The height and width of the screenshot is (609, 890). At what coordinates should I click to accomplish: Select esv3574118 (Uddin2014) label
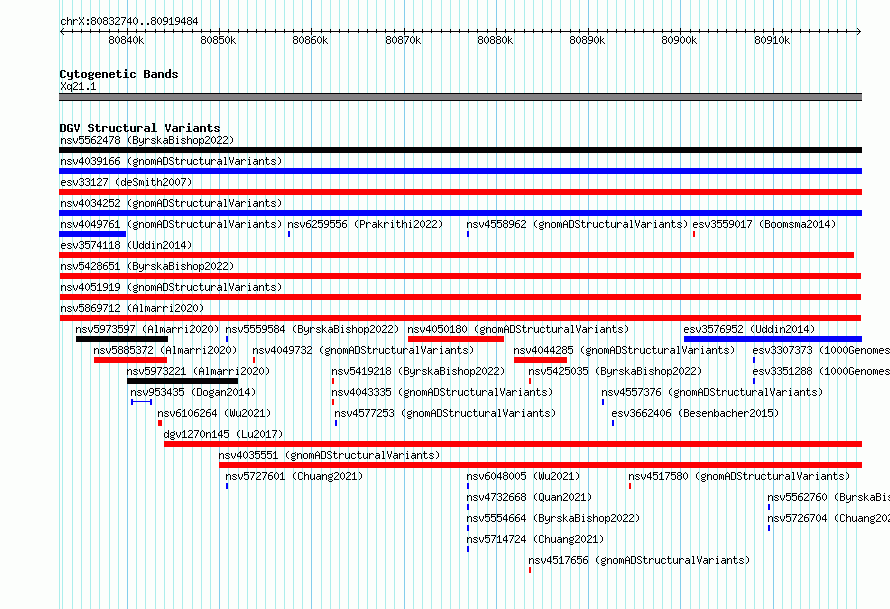coord(126,245)
